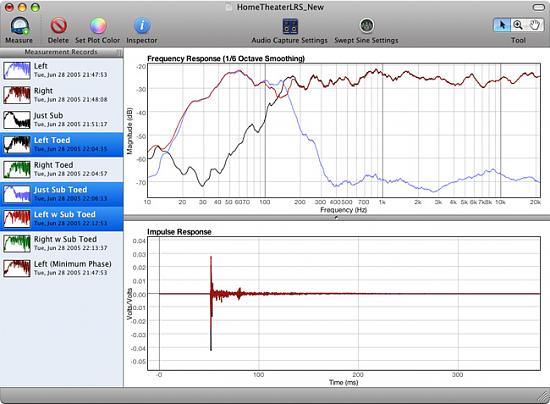Select the 'Right w Sub Toed' record name
The image size is (550, 404).
tap(65, 239)
